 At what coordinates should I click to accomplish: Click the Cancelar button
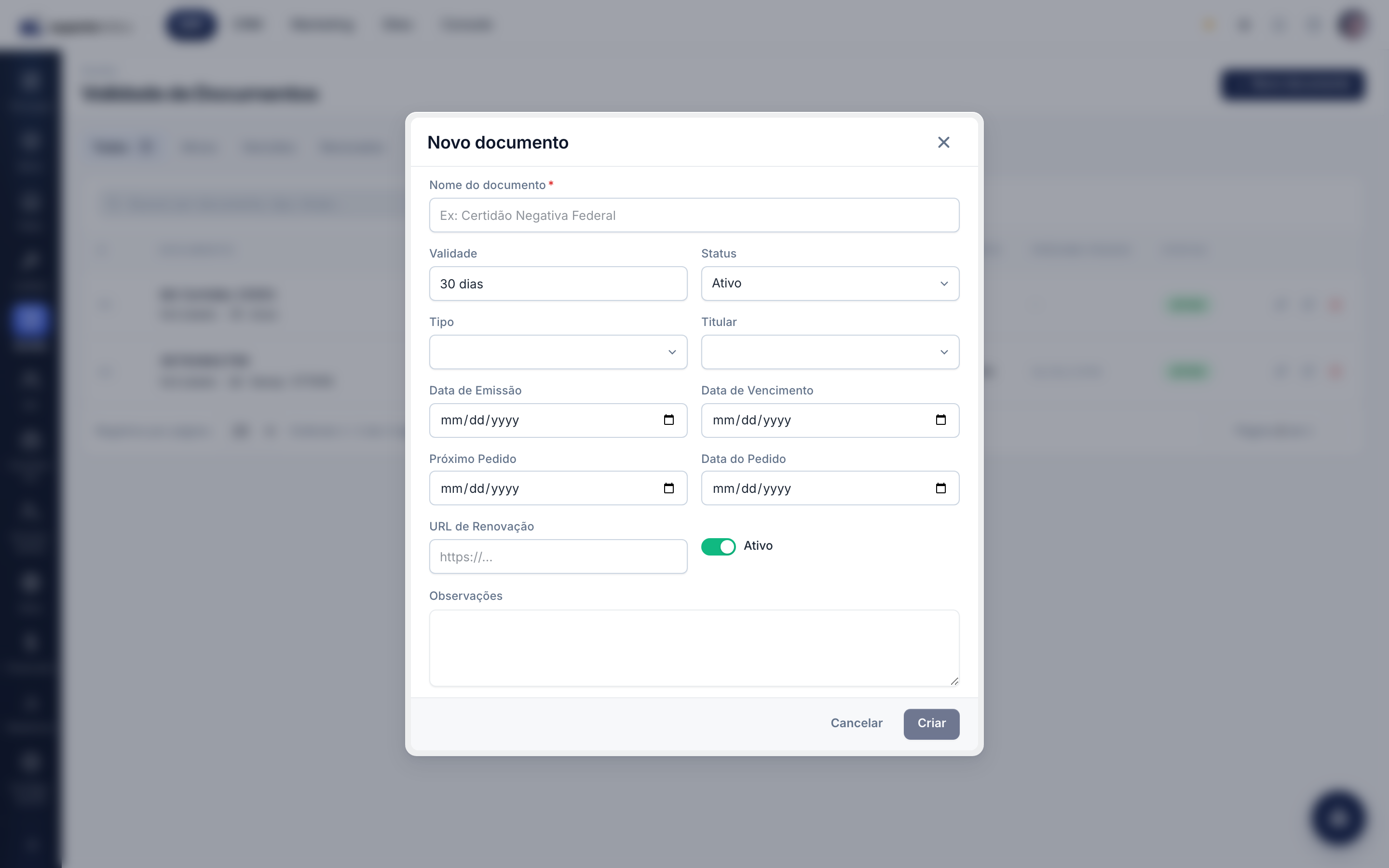click(857, 723)
